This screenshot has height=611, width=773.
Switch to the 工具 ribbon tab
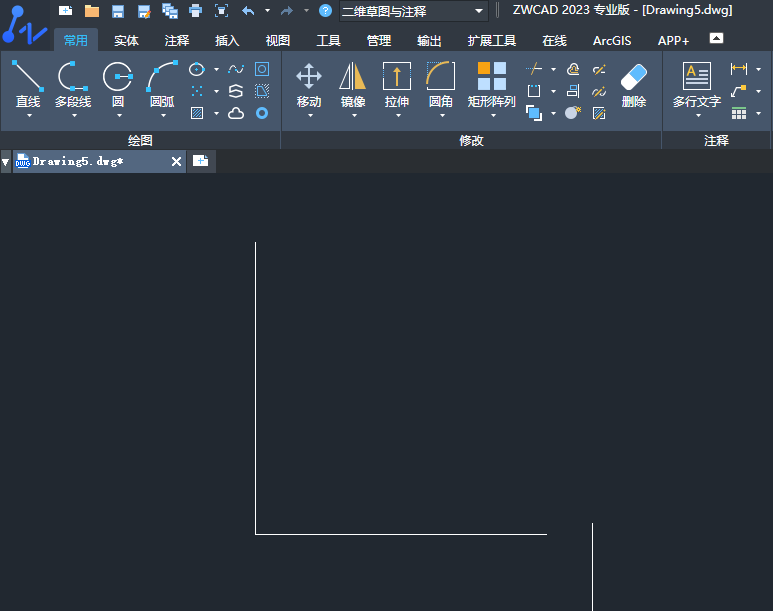[328, 40]
